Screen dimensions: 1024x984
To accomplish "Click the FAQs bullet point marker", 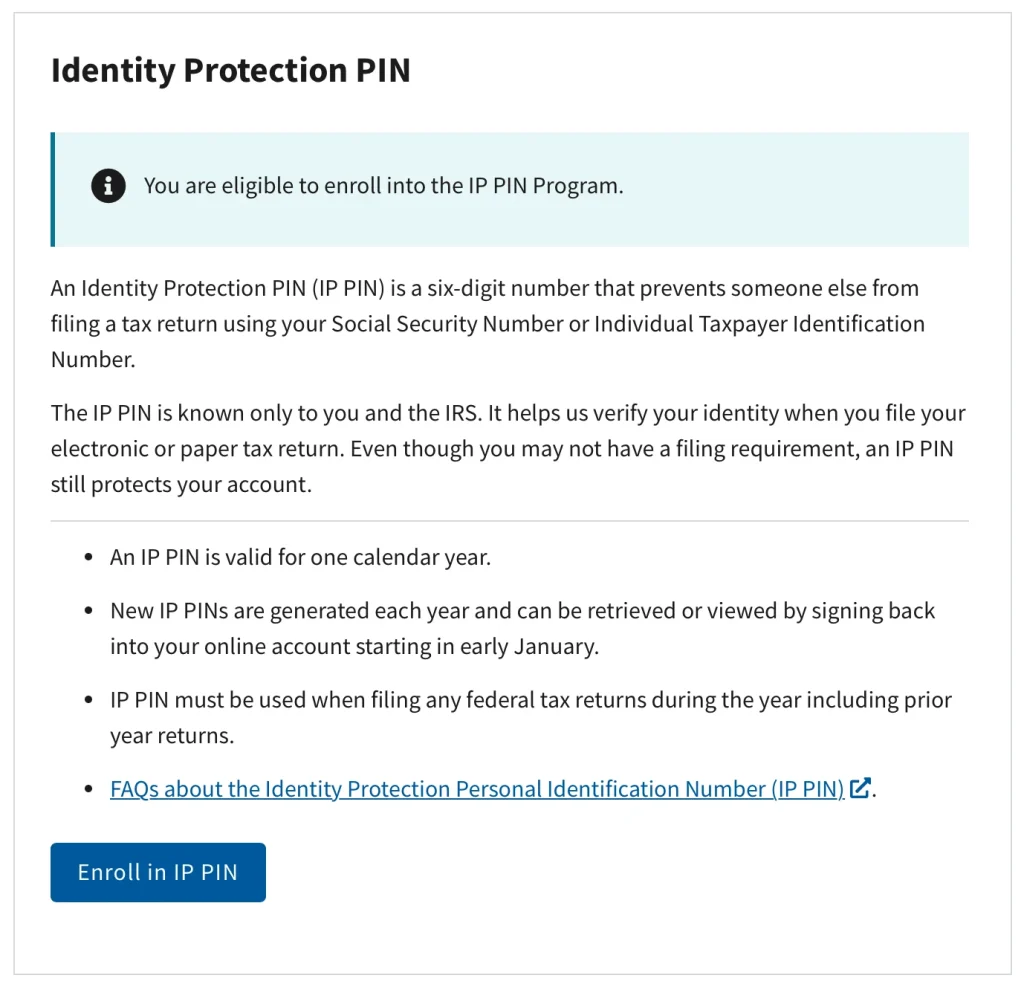I will [87, 788].
